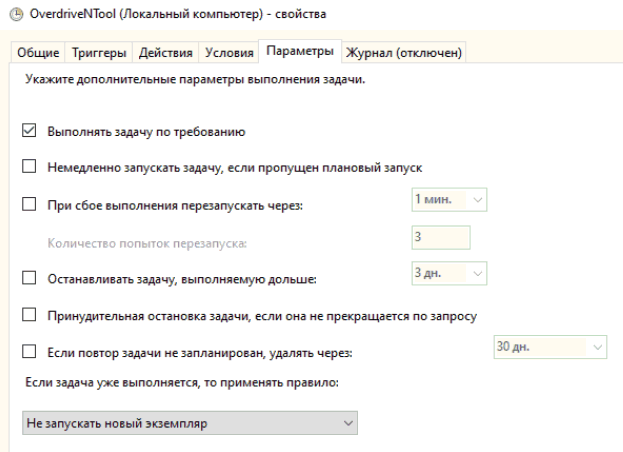Open the 3 дн. duration dropdown
The width and height of the screenshot is (623, 452).
pyautogui.click(x=449, y=273)
